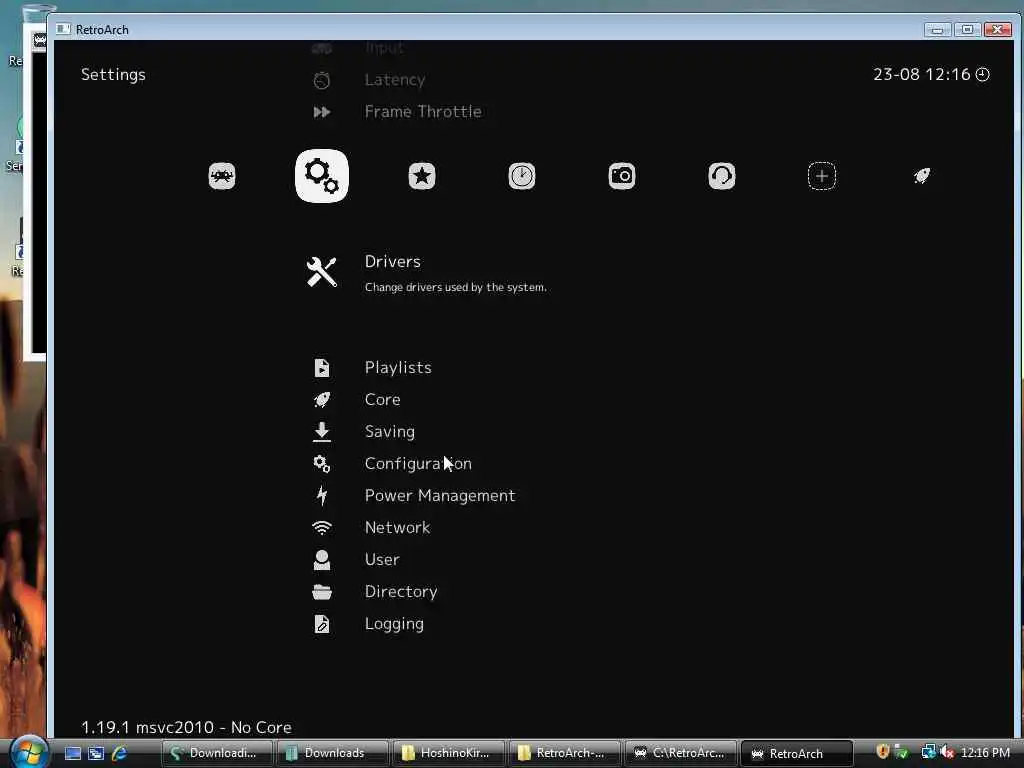Image resolution: width=1024 pixels, height=768 pixels.
Task: Select the Logging settings entry
Action: [394, 624]
